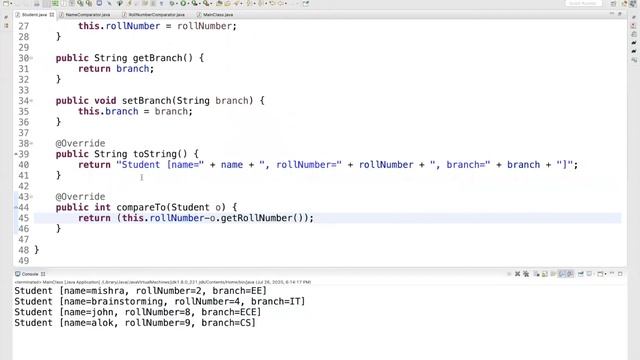
Task: Click the '@Override' annotation on line 38
Action: point(80,143)
